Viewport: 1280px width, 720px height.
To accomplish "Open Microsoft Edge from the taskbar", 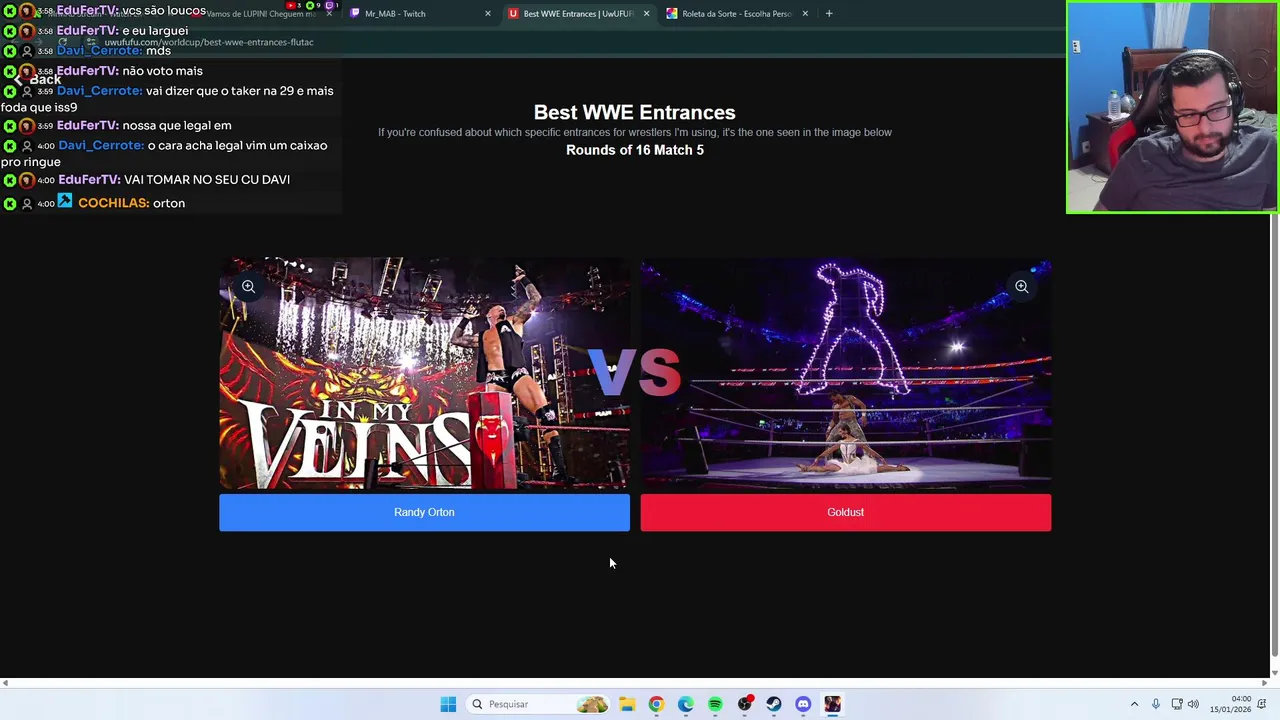I will click(x=685, y=704).
